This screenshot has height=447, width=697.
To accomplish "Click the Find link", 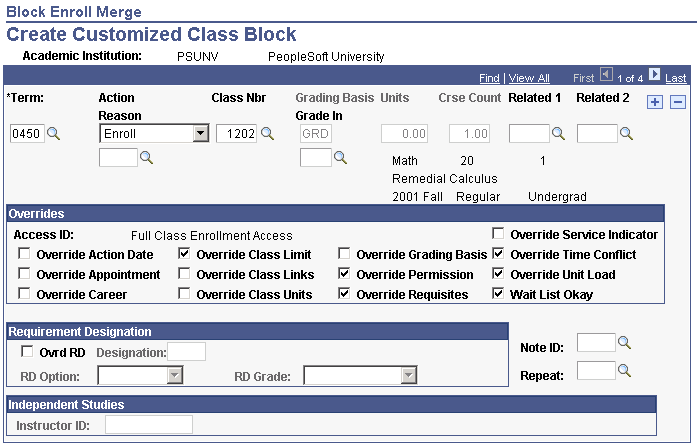I will (x=489, y=78).
